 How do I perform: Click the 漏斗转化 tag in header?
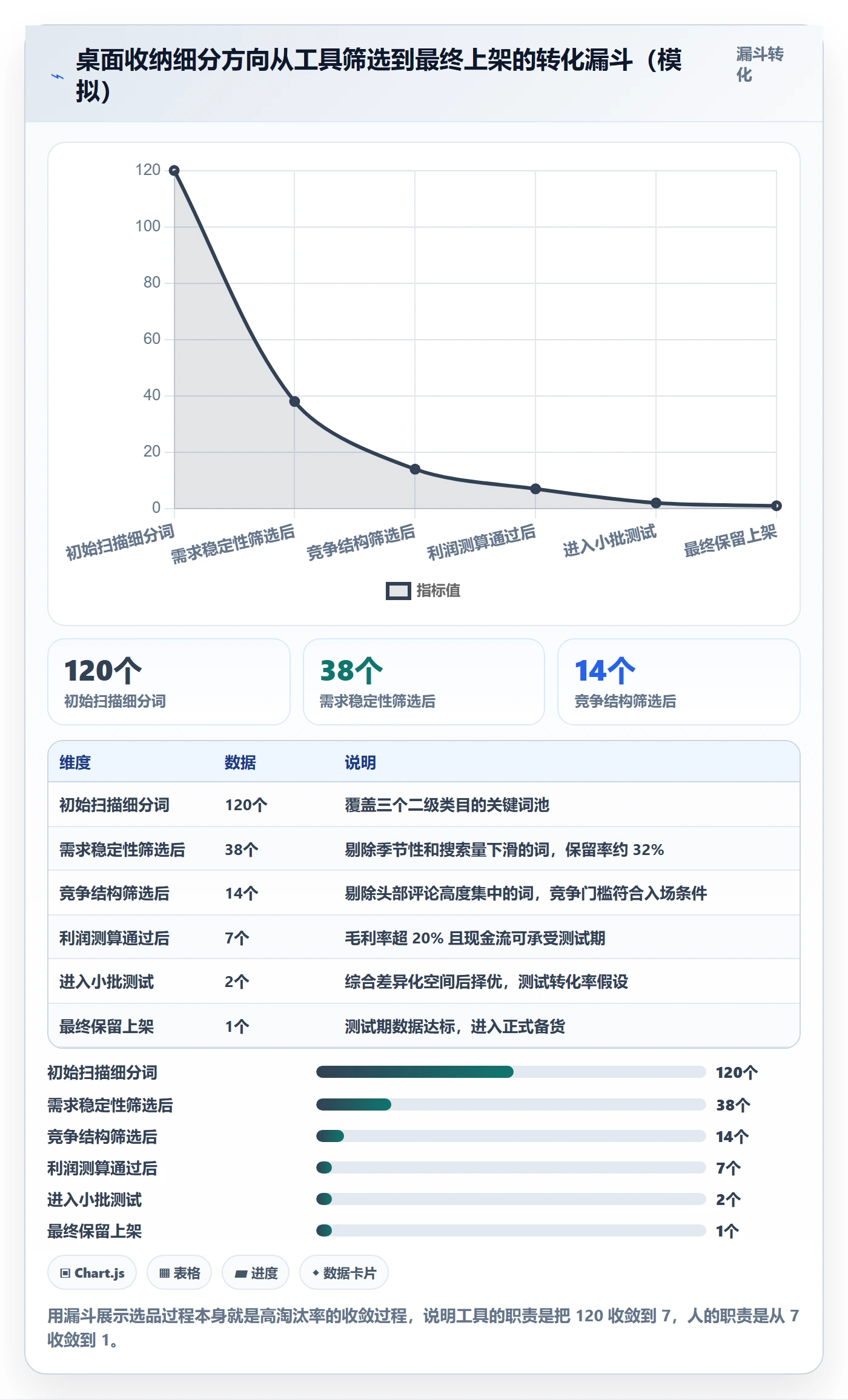click(x=760, y=65)
